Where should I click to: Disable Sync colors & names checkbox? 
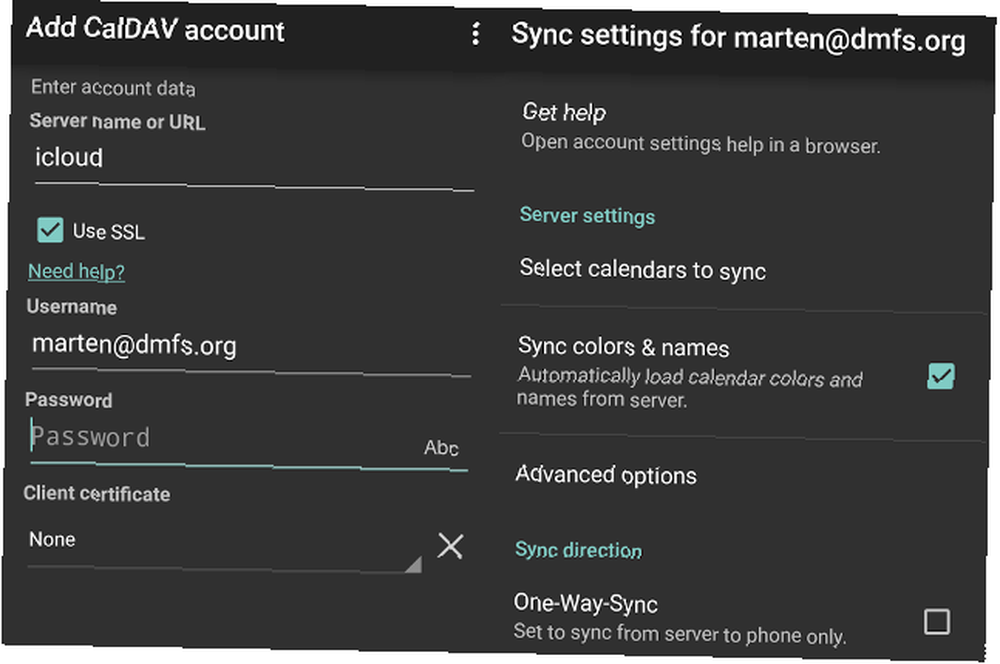click(941, 376)
